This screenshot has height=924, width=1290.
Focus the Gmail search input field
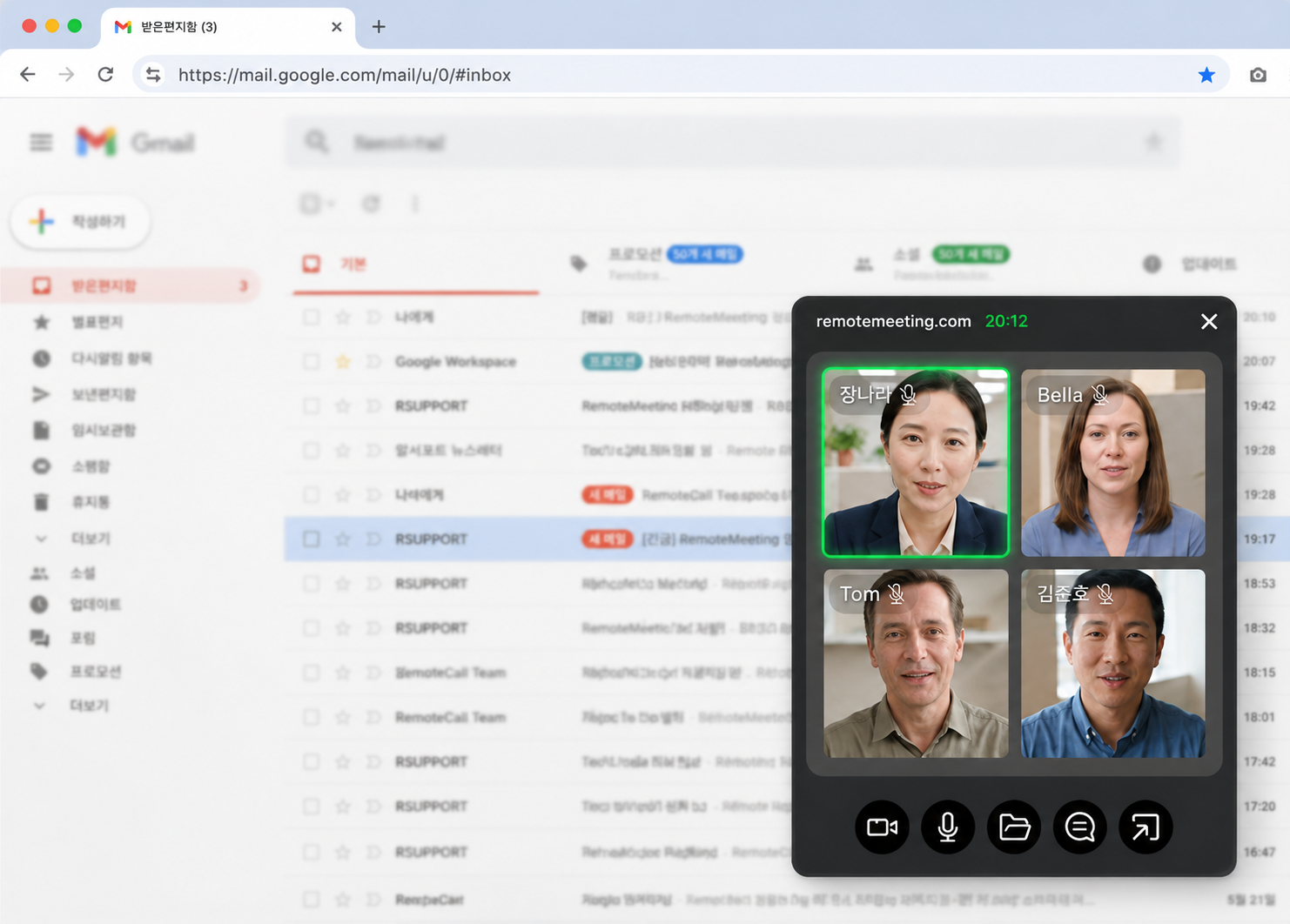tap(731, 142)
